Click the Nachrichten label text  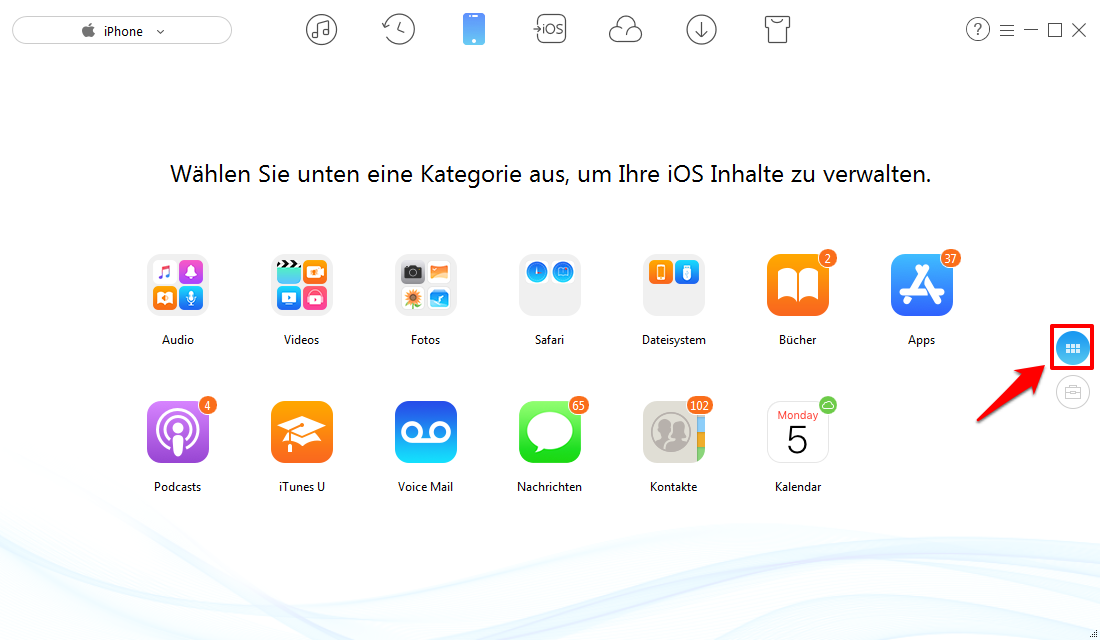click(549, 487)
